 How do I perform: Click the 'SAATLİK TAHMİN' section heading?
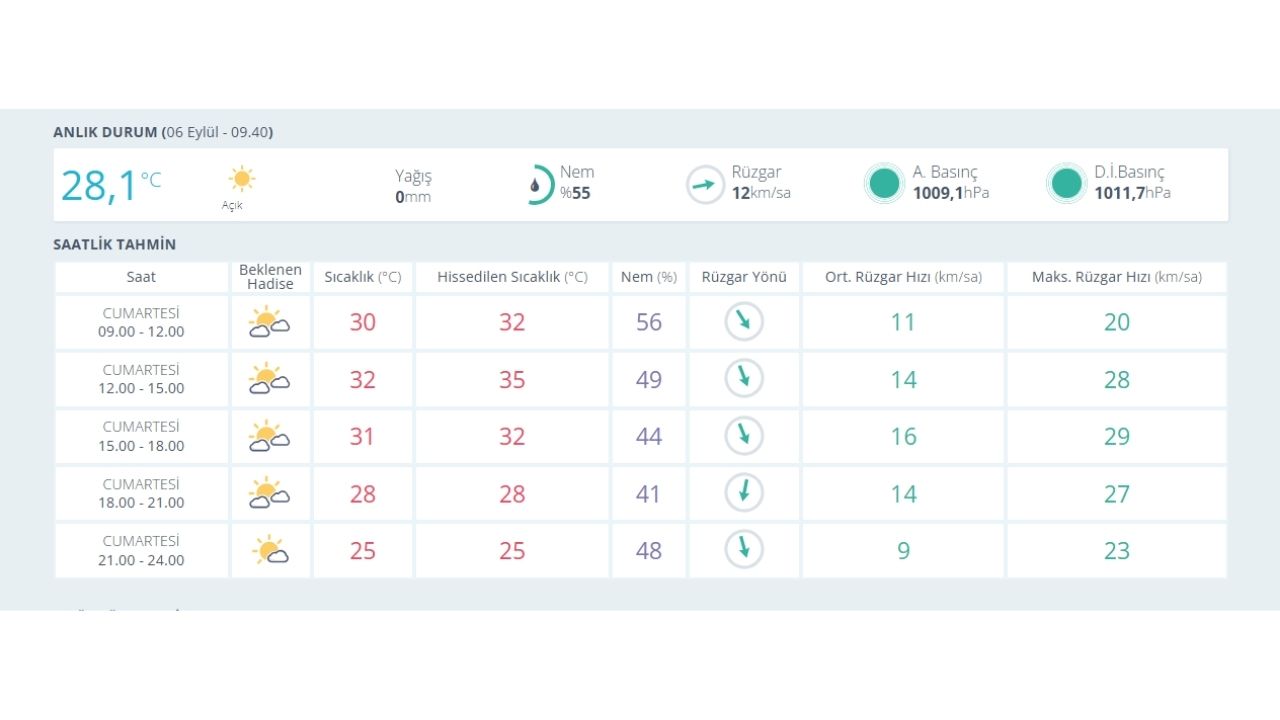point(114,244)
